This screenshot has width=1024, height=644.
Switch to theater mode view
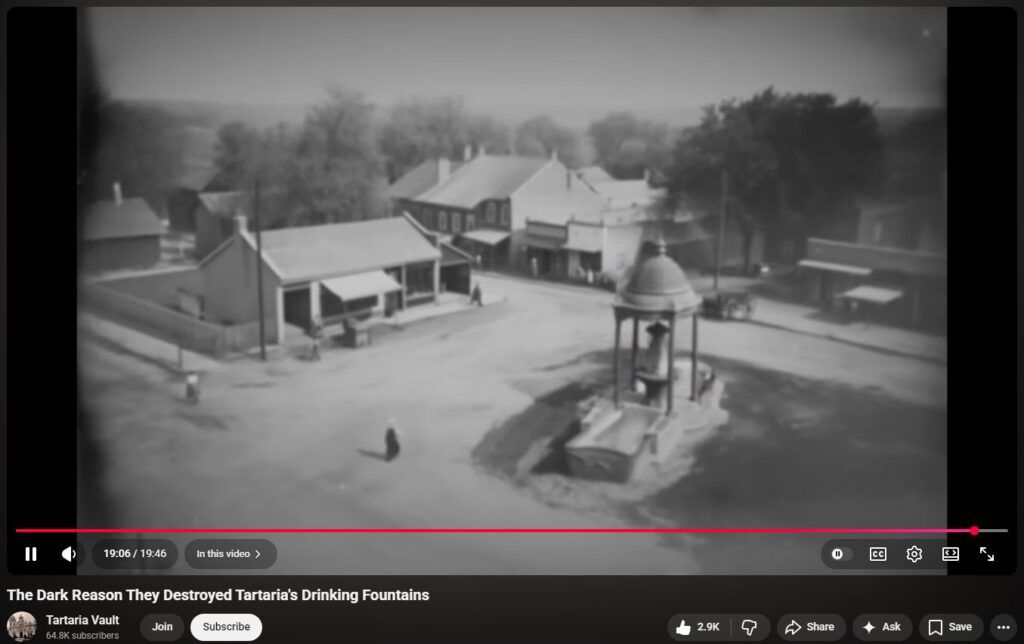tap(950, 554)
